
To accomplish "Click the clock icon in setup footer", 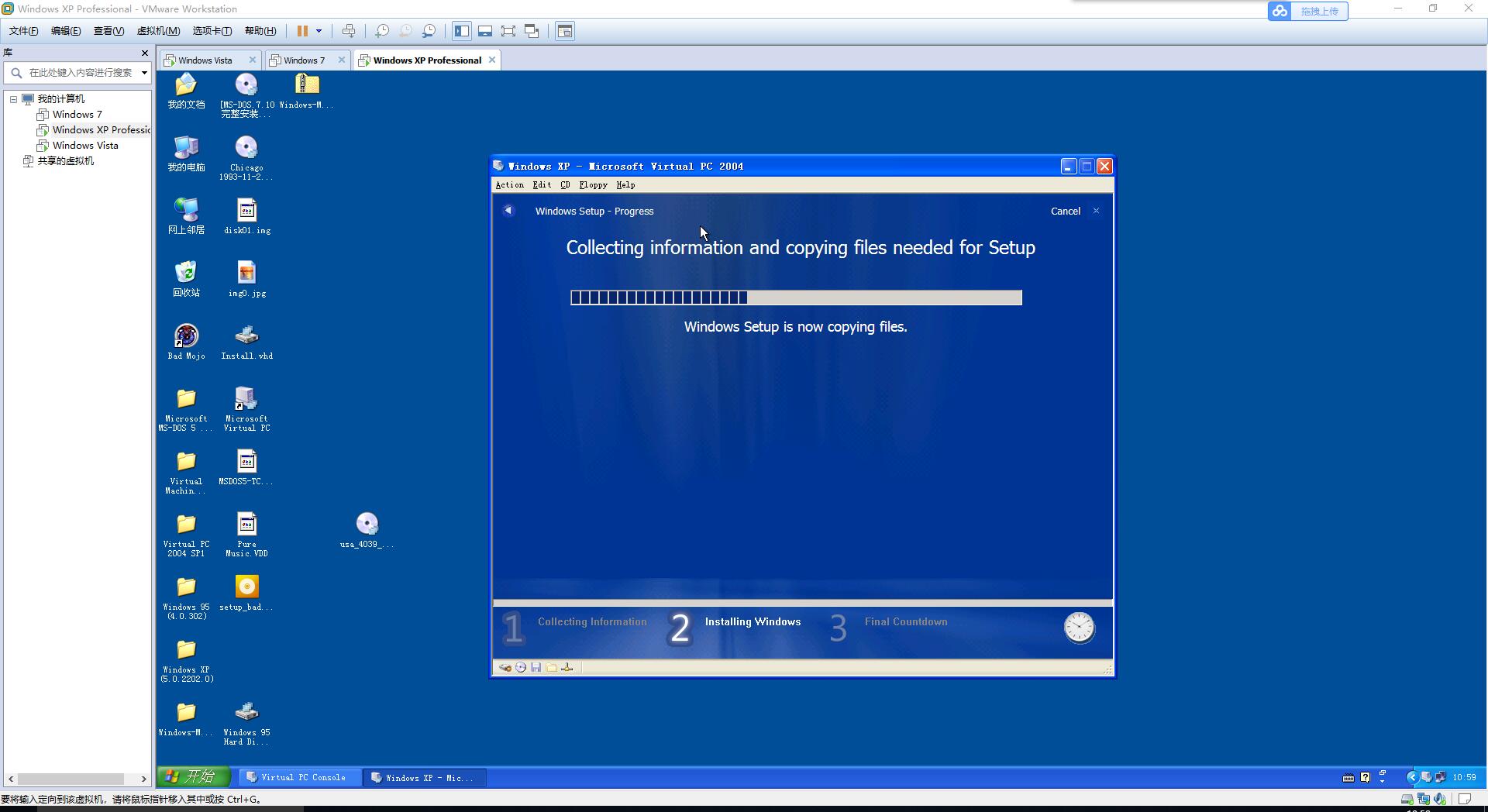I will click(1079, 628).
